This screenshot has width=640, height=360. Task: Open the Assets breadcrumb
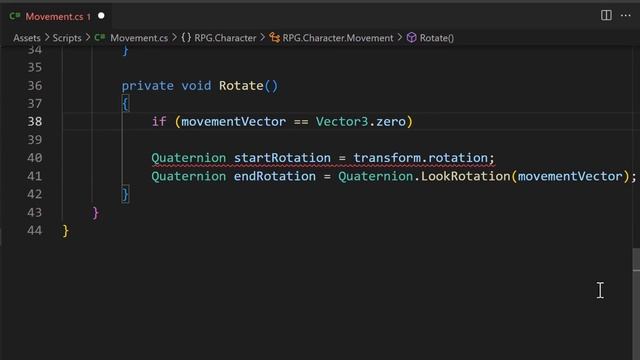click(x=27, y=38)
